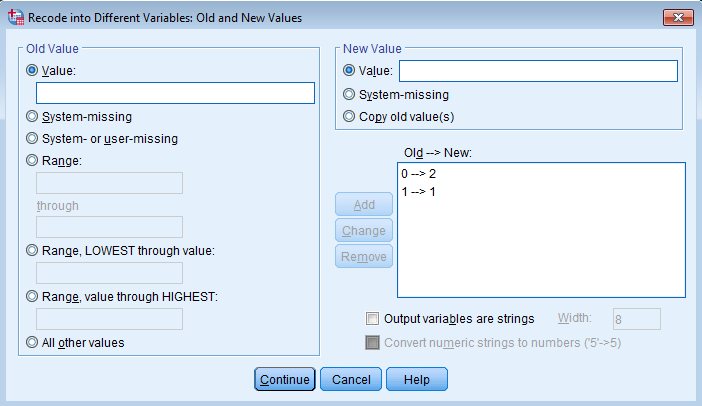
Task: Pick the Range radio option
Action: point(33,161)
